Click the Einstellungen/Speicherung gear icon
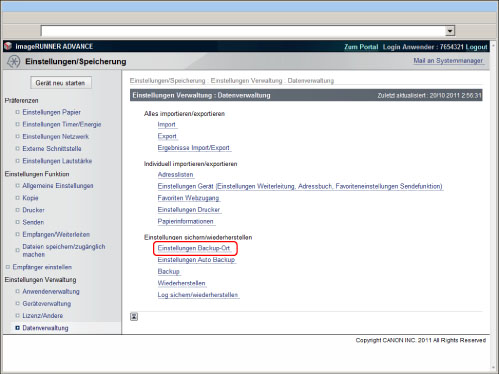Screen dimensions: 499x374 click(14, 61)
